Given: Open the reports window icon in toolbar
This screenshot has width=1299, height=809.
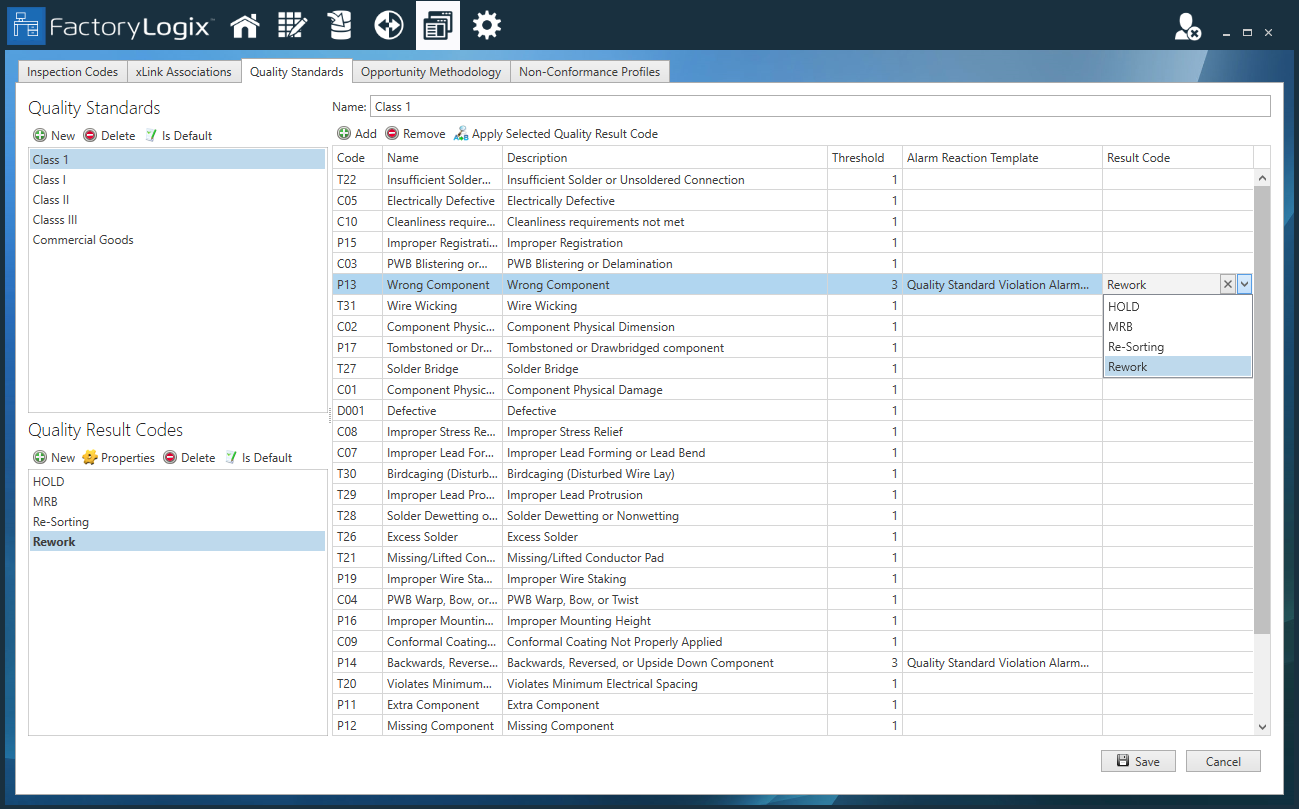Looking at the screenshot, I should 437,25.
